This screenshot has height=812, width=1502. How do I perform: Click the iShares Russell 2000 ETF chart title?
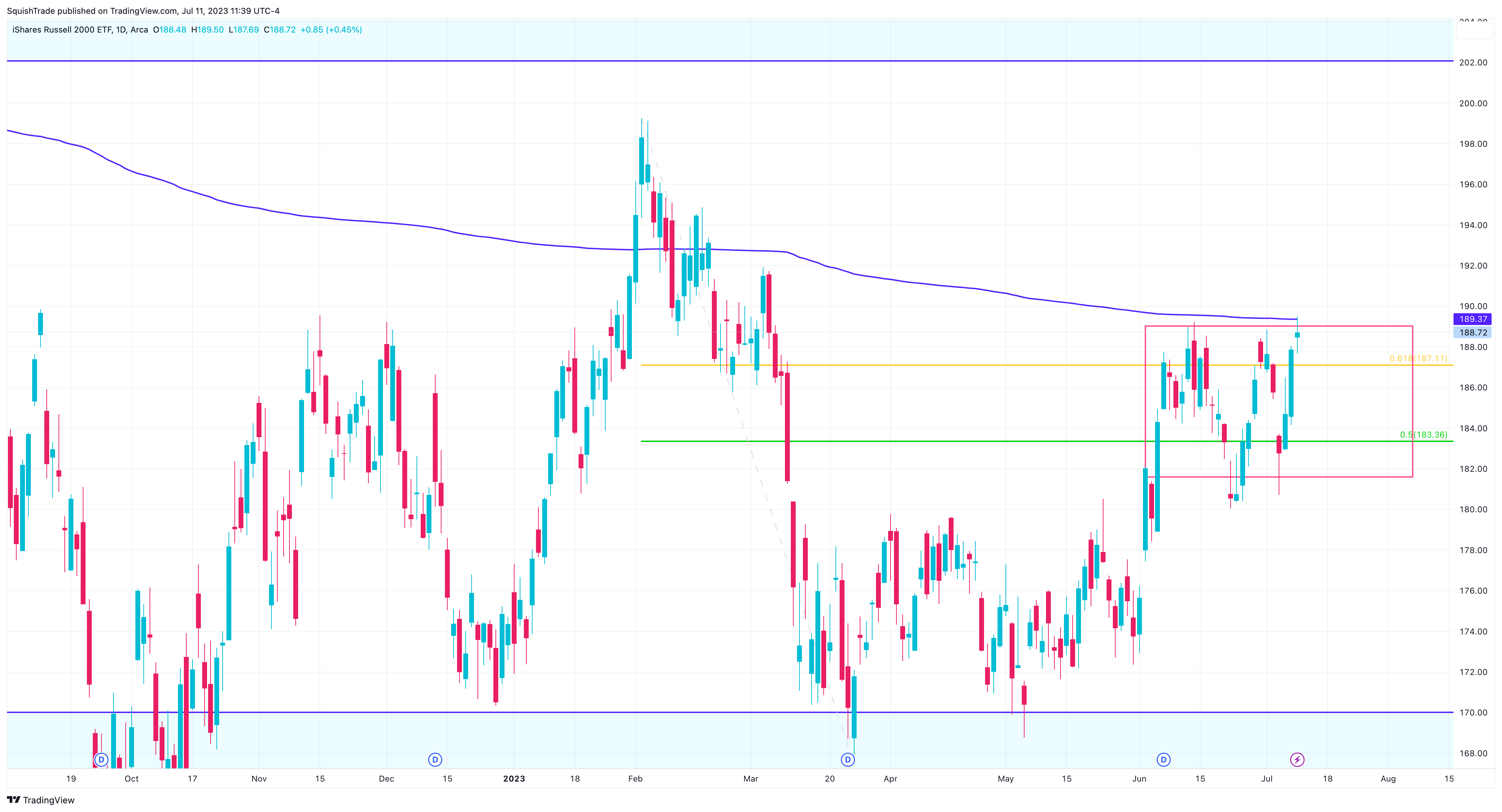point(80,30)
